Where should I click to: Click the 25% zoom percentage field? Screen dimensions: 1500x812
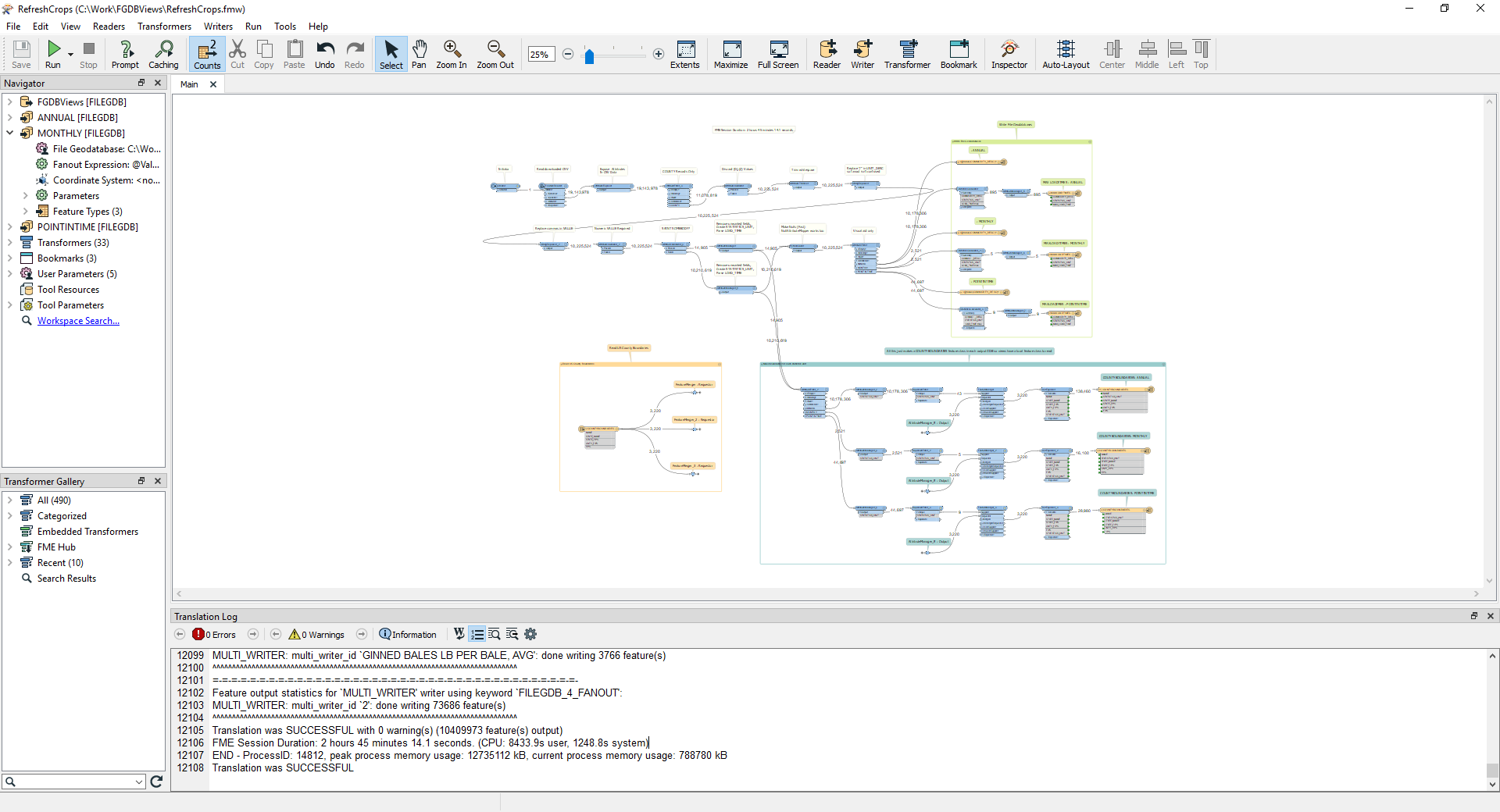[541, 54]
